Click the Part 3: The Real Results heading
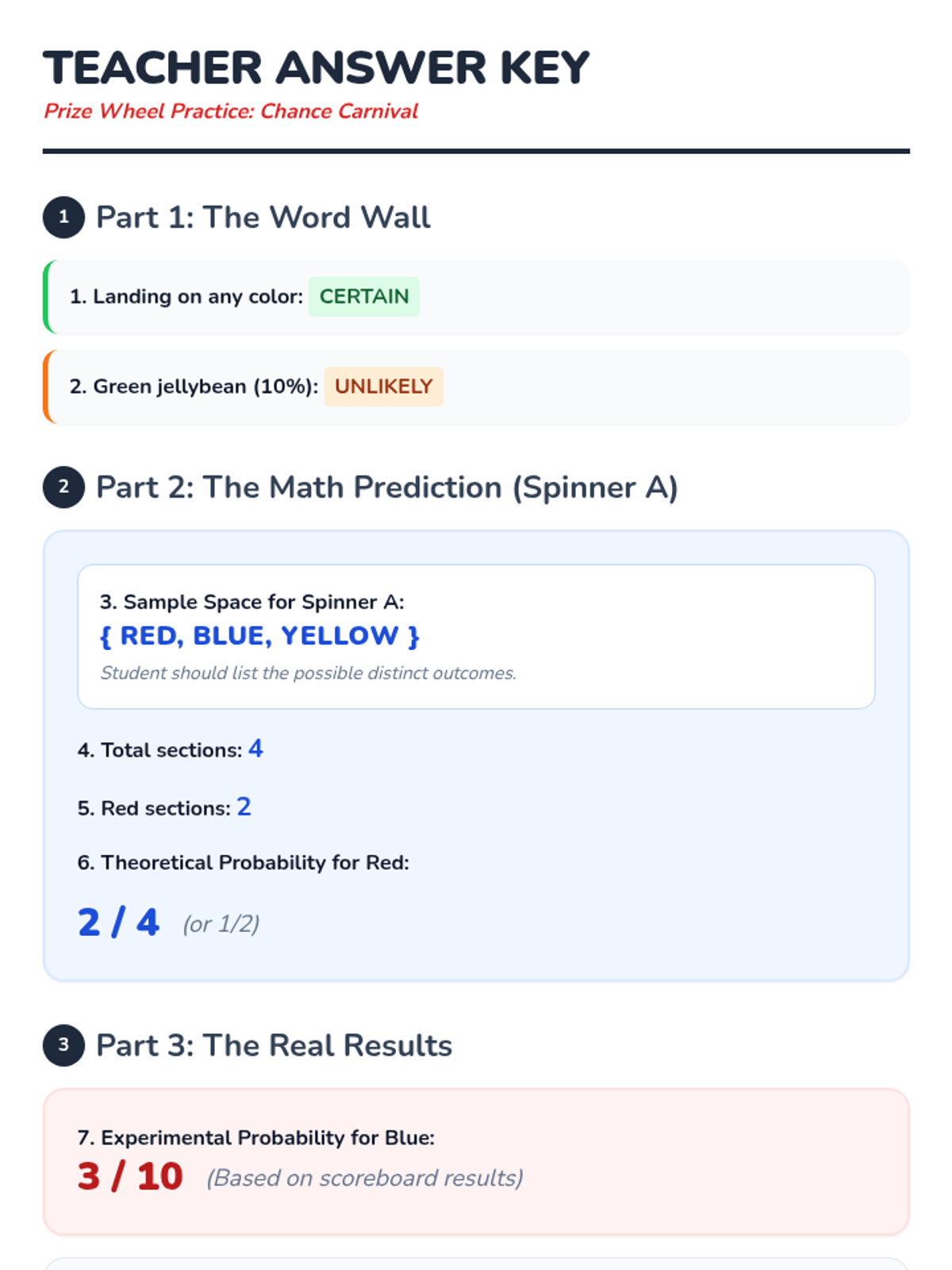Viewport: 952px width, 1270px height. 274,1045
